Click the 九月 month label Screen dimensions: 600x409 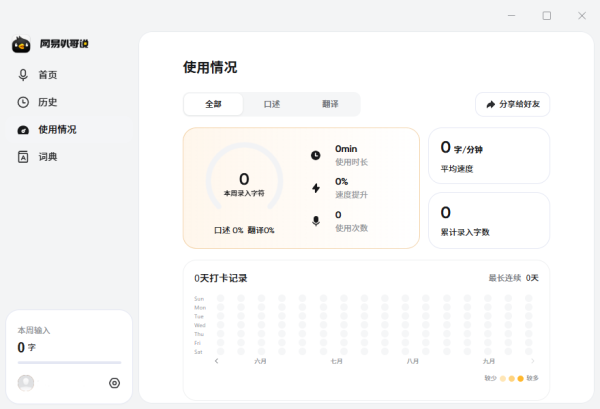tap(489, 361)
